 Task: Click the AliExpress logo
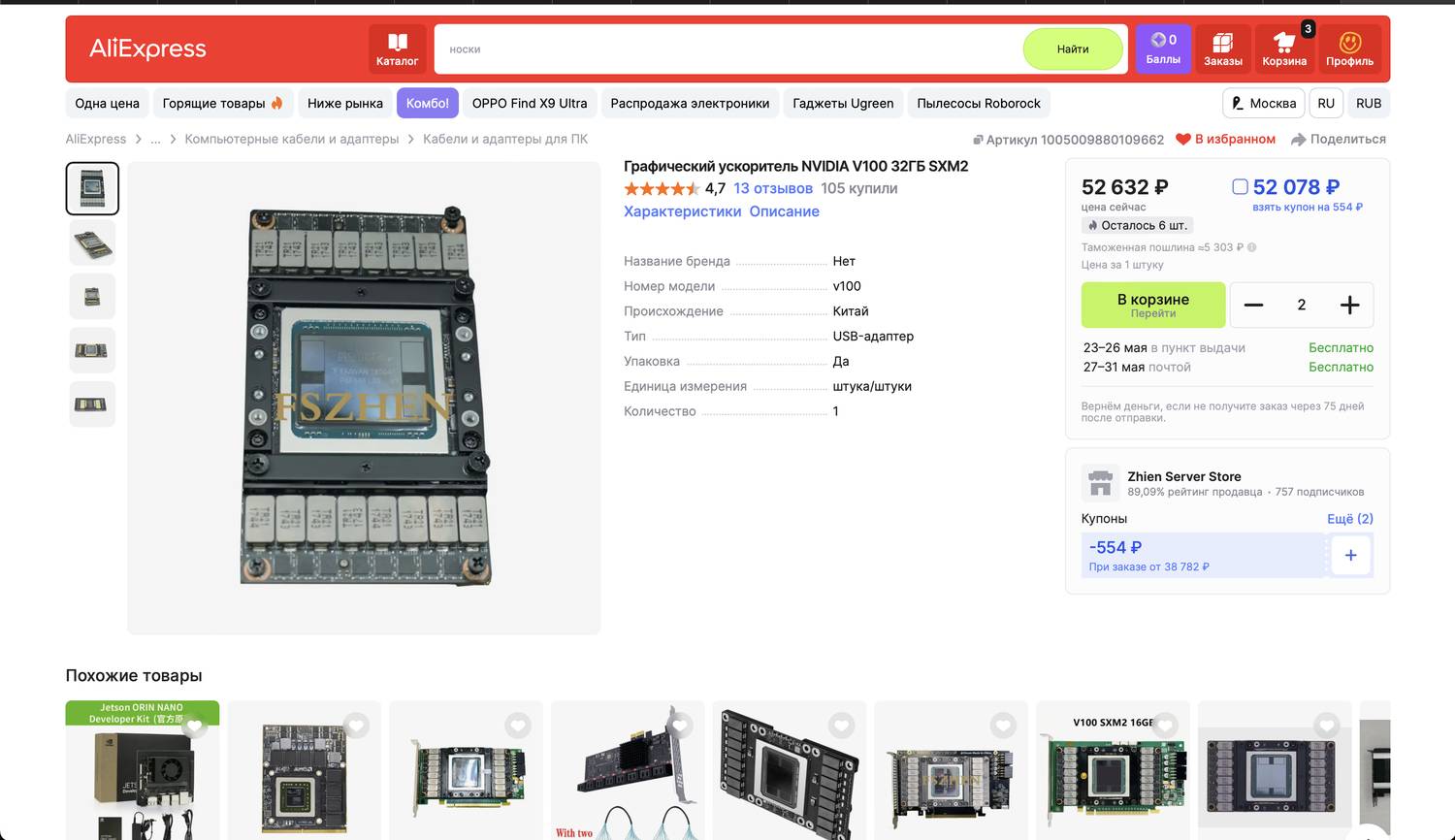point(147,48)
